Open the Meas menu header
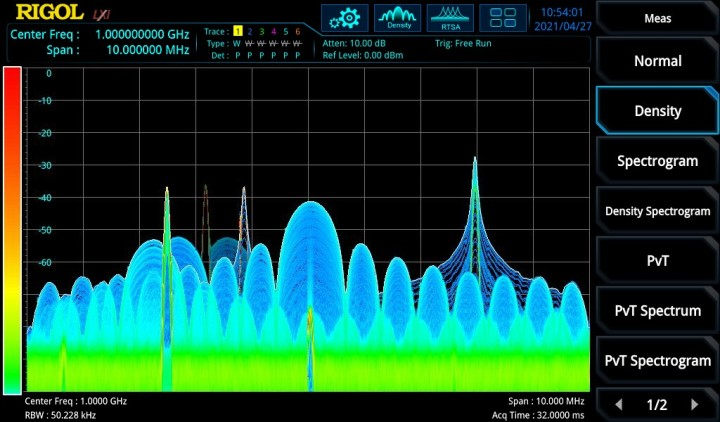 [x=657, y=18]
